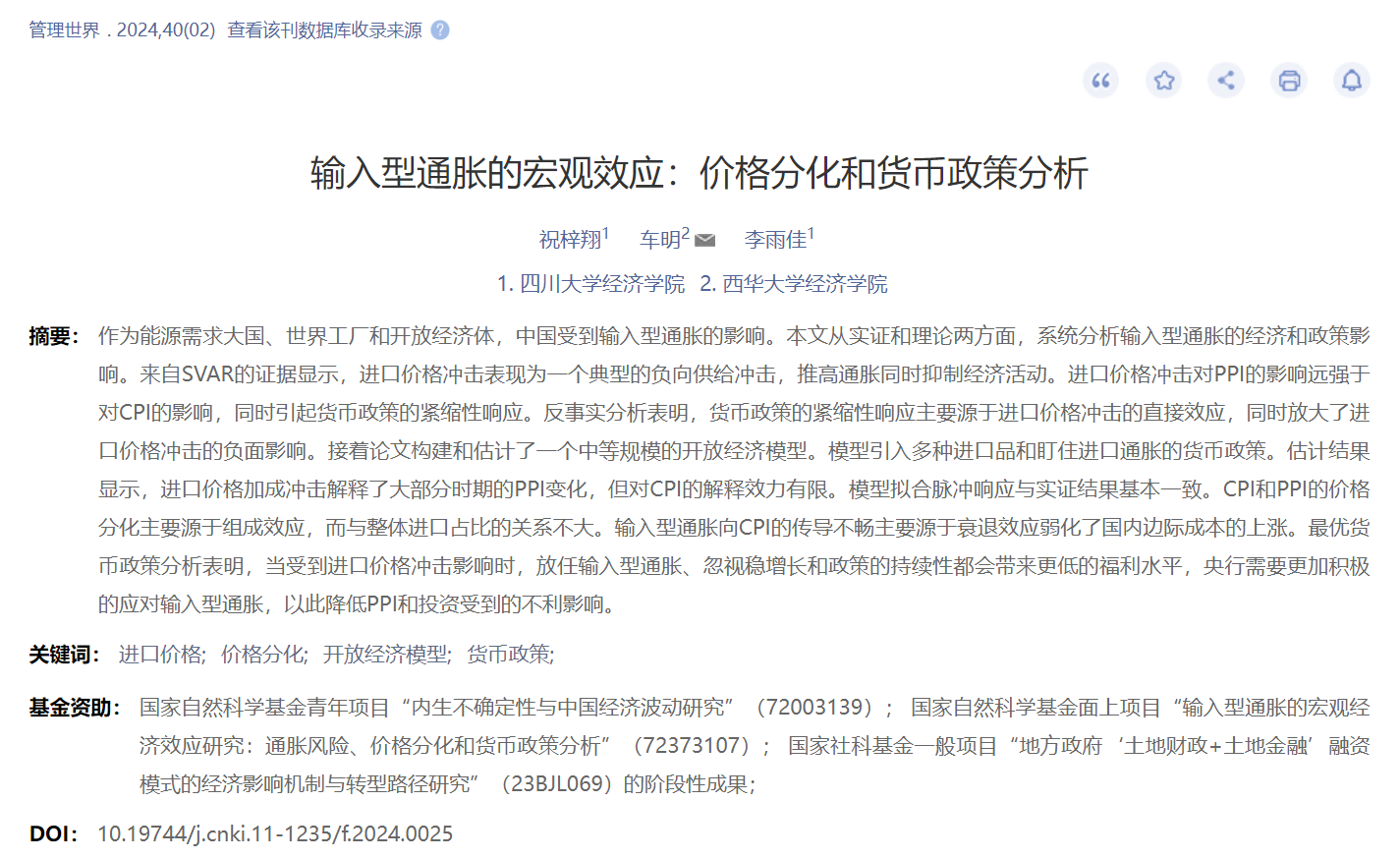
Task: Click affiliation 四川大学经济学院
Action: (x=601, y=284)
